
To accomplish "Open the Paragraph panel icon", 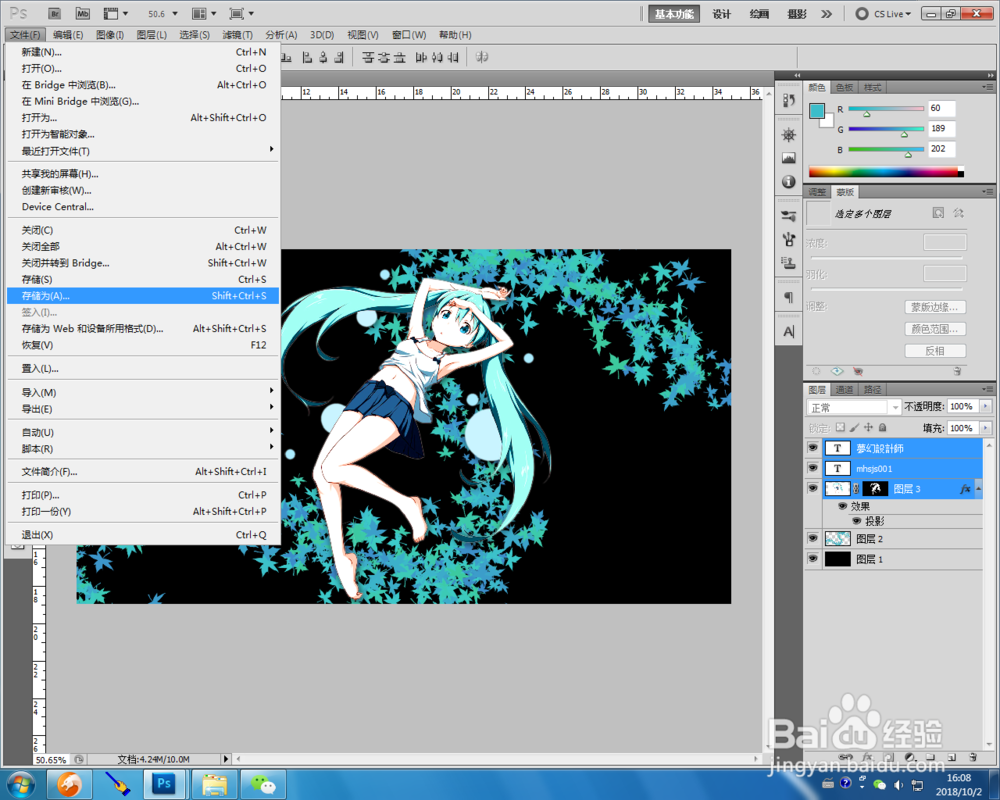I will tap(789, 297).
